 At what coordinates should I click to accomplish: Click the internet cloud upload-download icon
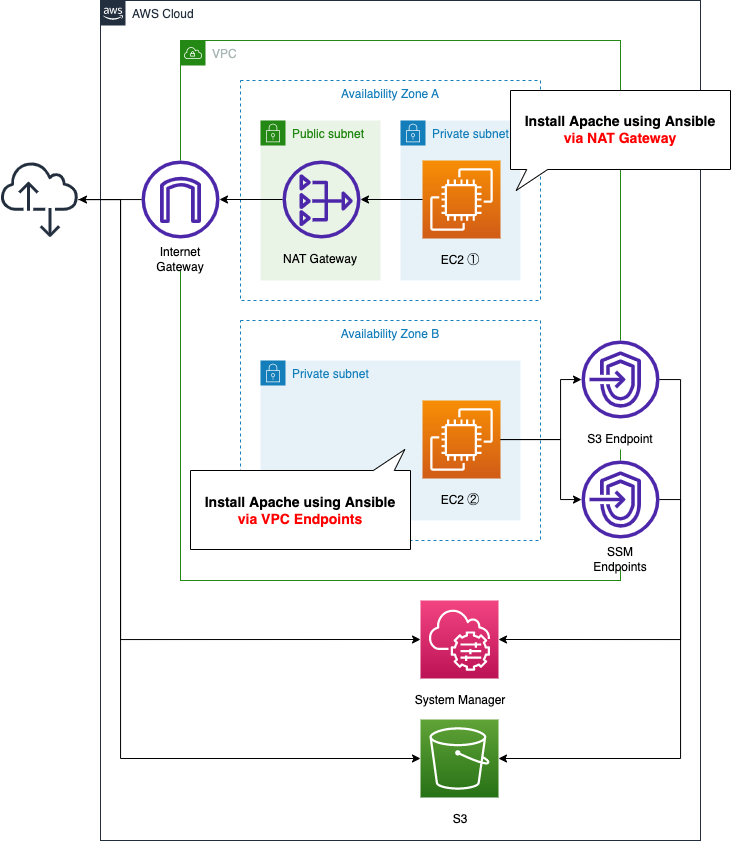point(40,199)
